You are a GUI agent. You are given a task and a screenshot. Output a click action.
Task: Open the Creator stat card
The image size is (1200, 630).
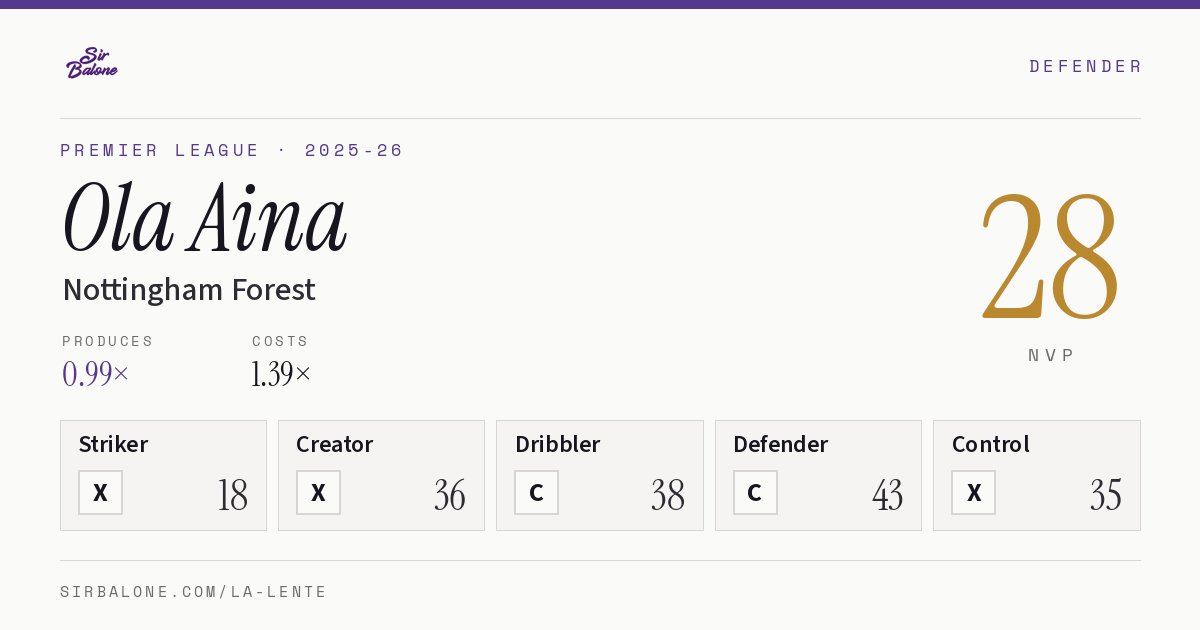coord(381,475)
